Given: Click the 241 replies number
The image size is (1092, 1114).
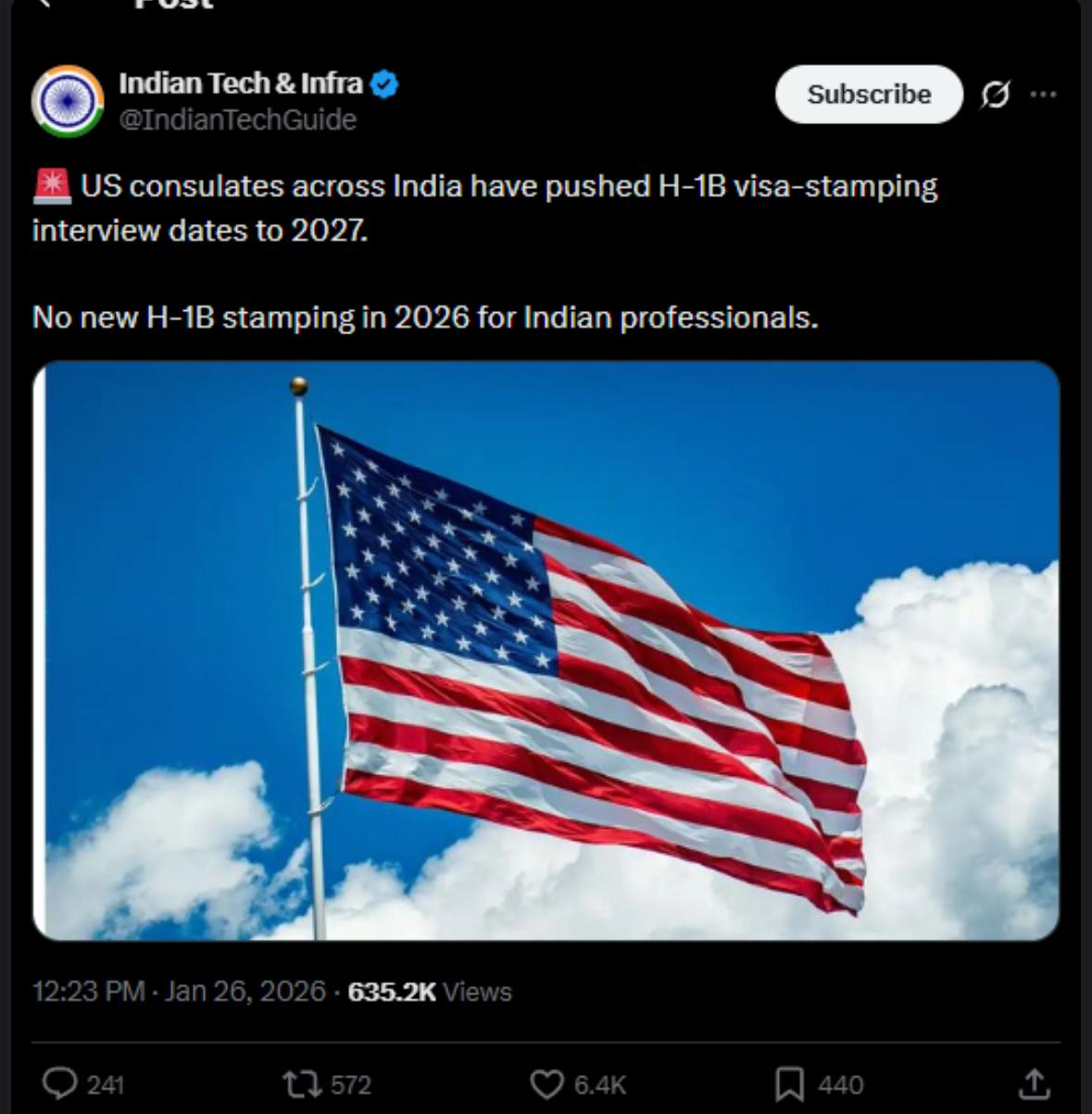Looking at the screenshot, I should 106,1084.
